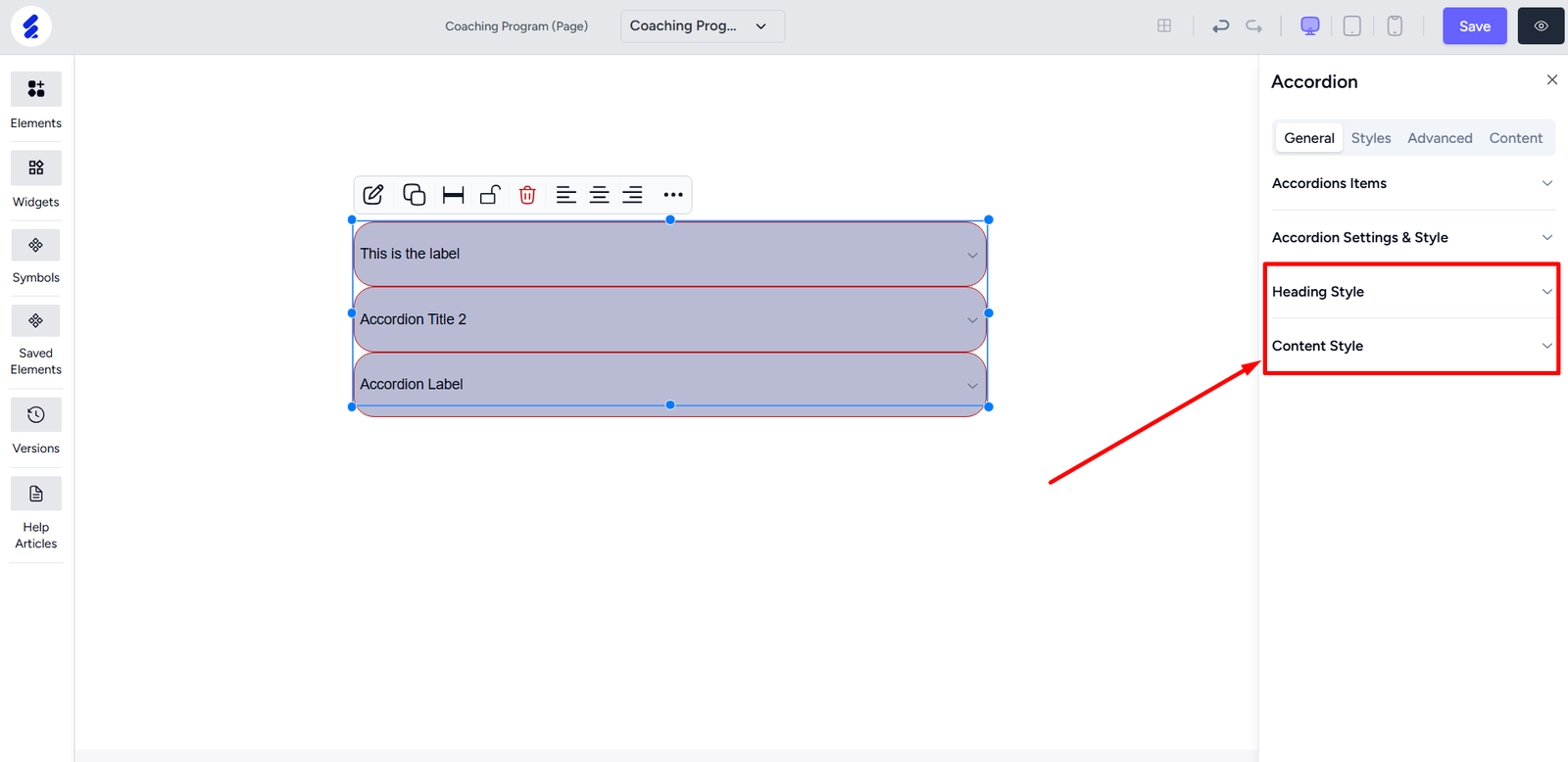Expand the 'This is the label' accordion item
This screenshot has width=1568, height=762.
(x=669, y=254)
